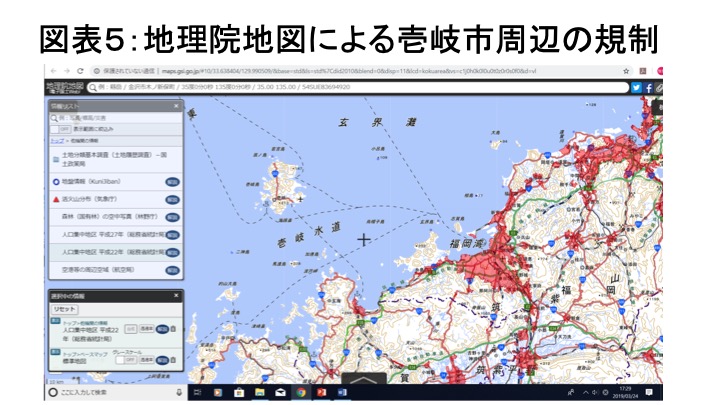This screenshot has height=405, width=720.
Task: Select the 森林(国有林)の空中写真 layer
Action: coord(107,217)
